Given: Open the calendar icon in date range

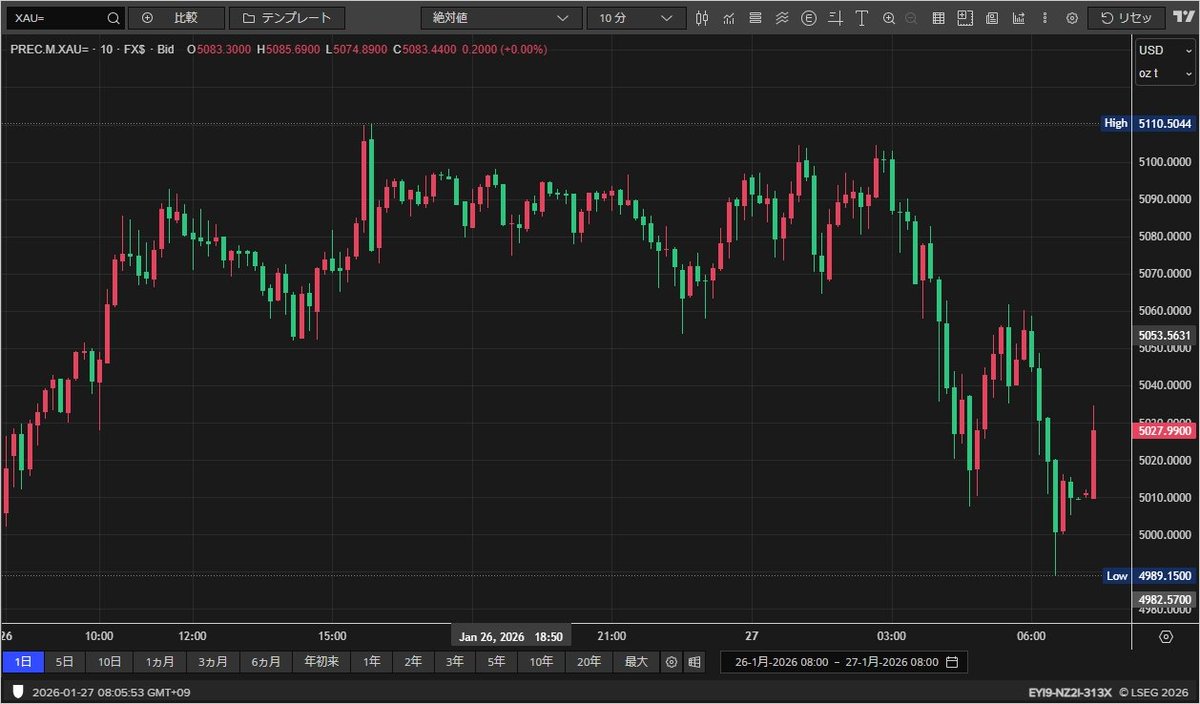Looking at the screenshot, I should (952, 662).
